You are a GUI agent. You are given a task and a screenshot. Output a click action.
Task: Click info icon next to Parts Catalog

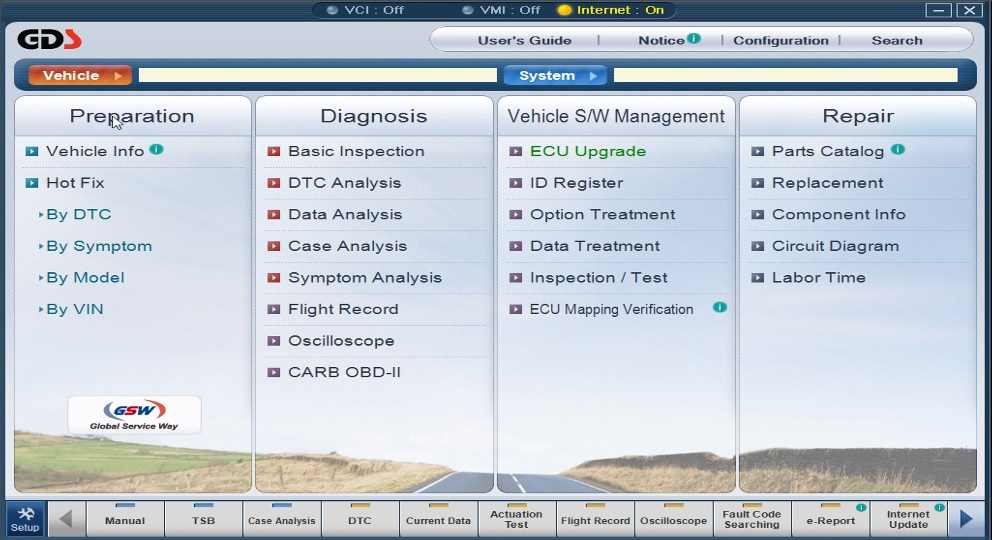(897, 150)
